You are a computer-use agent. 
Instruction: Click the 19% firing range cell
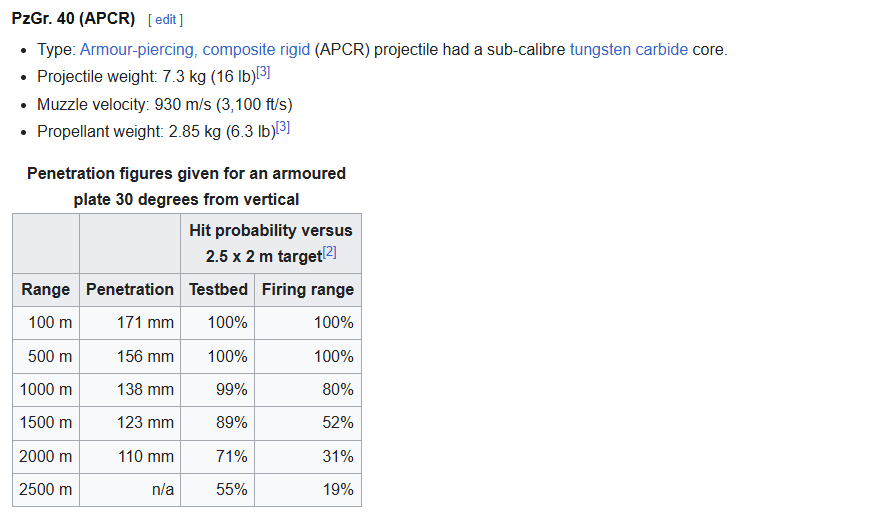point(337,490)
